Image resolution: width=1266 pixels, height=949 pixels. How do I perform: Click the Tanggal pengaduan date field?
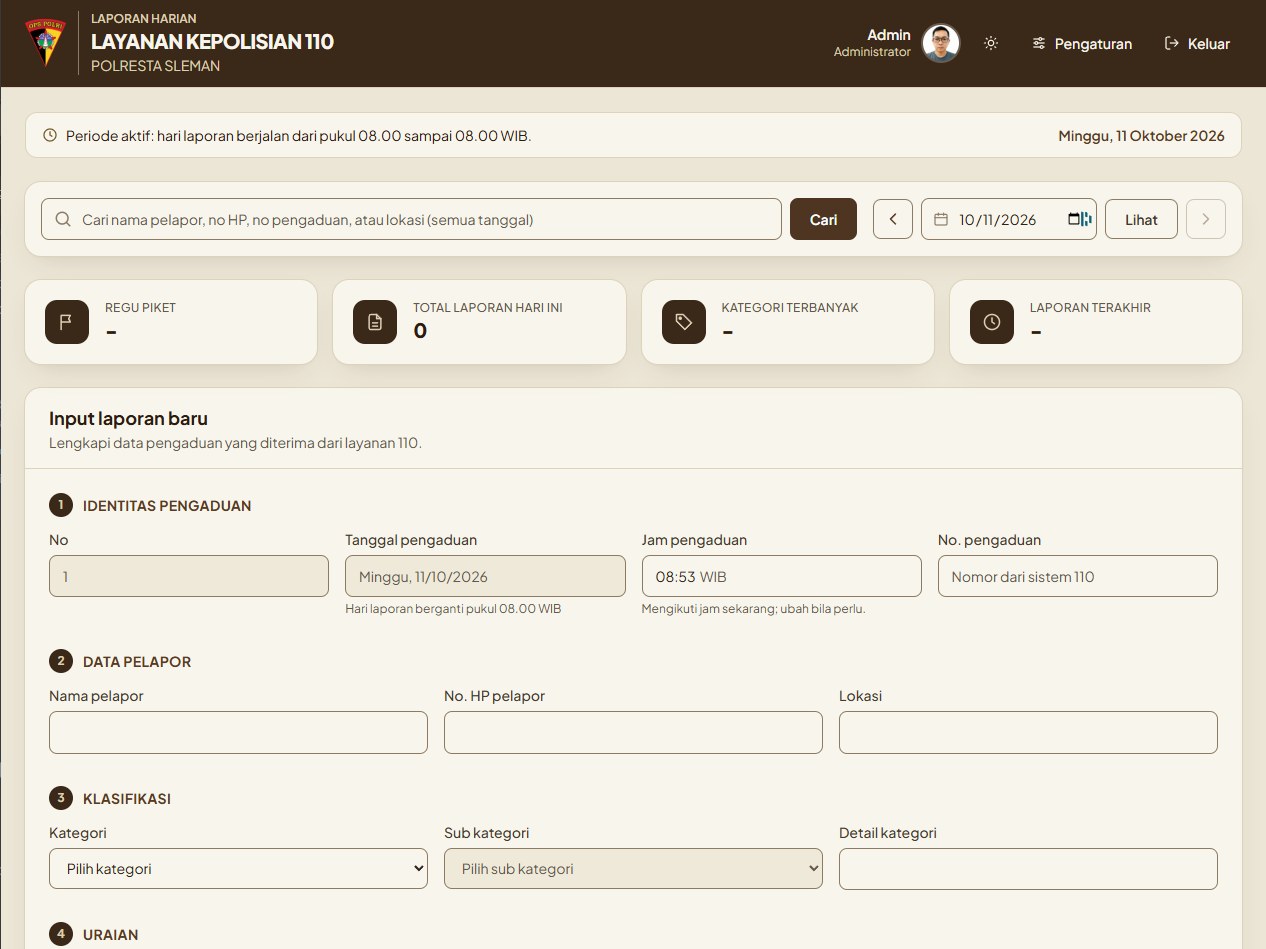485,576
